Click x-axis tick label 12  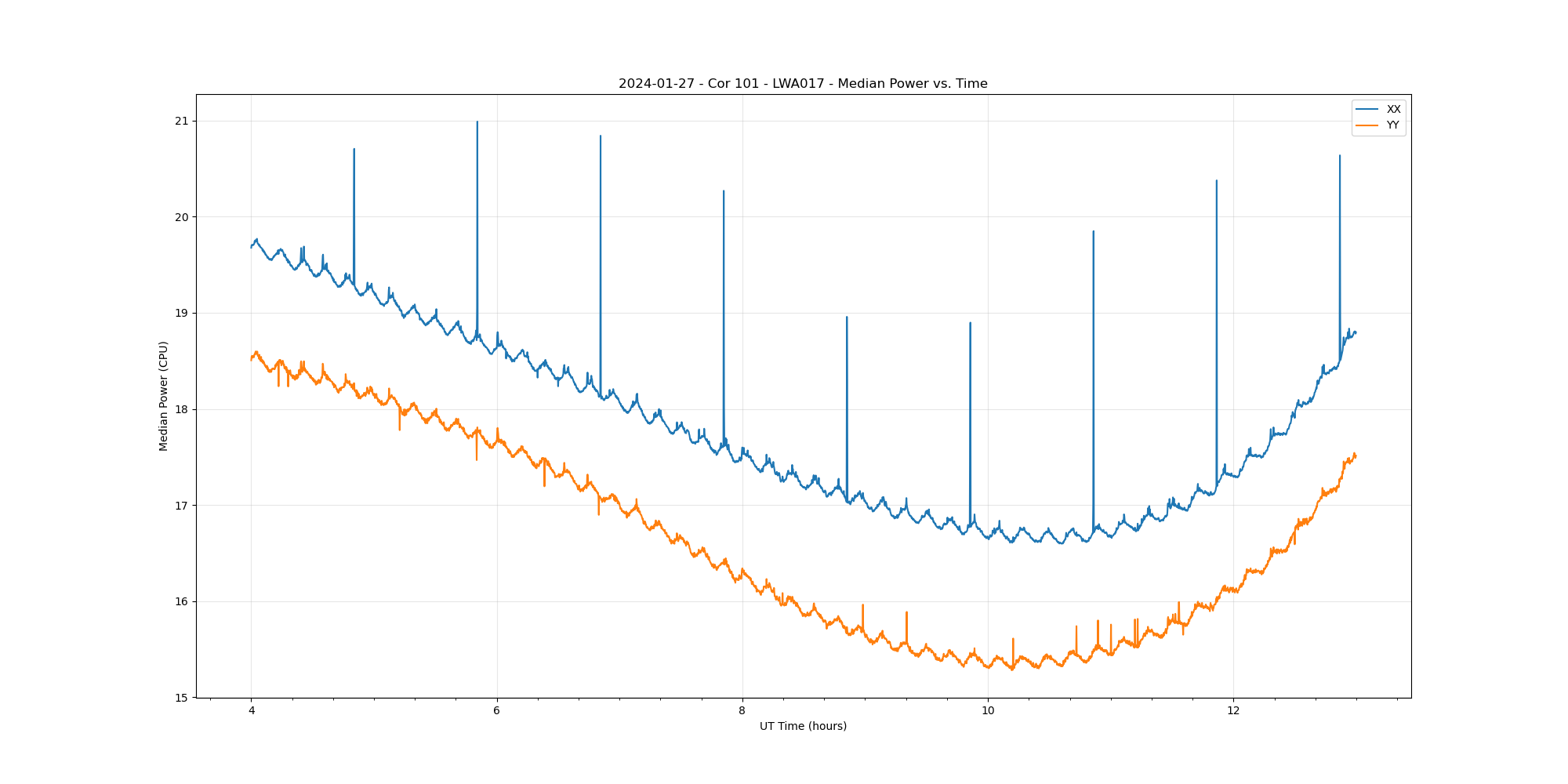click(x=1233, y=711)
